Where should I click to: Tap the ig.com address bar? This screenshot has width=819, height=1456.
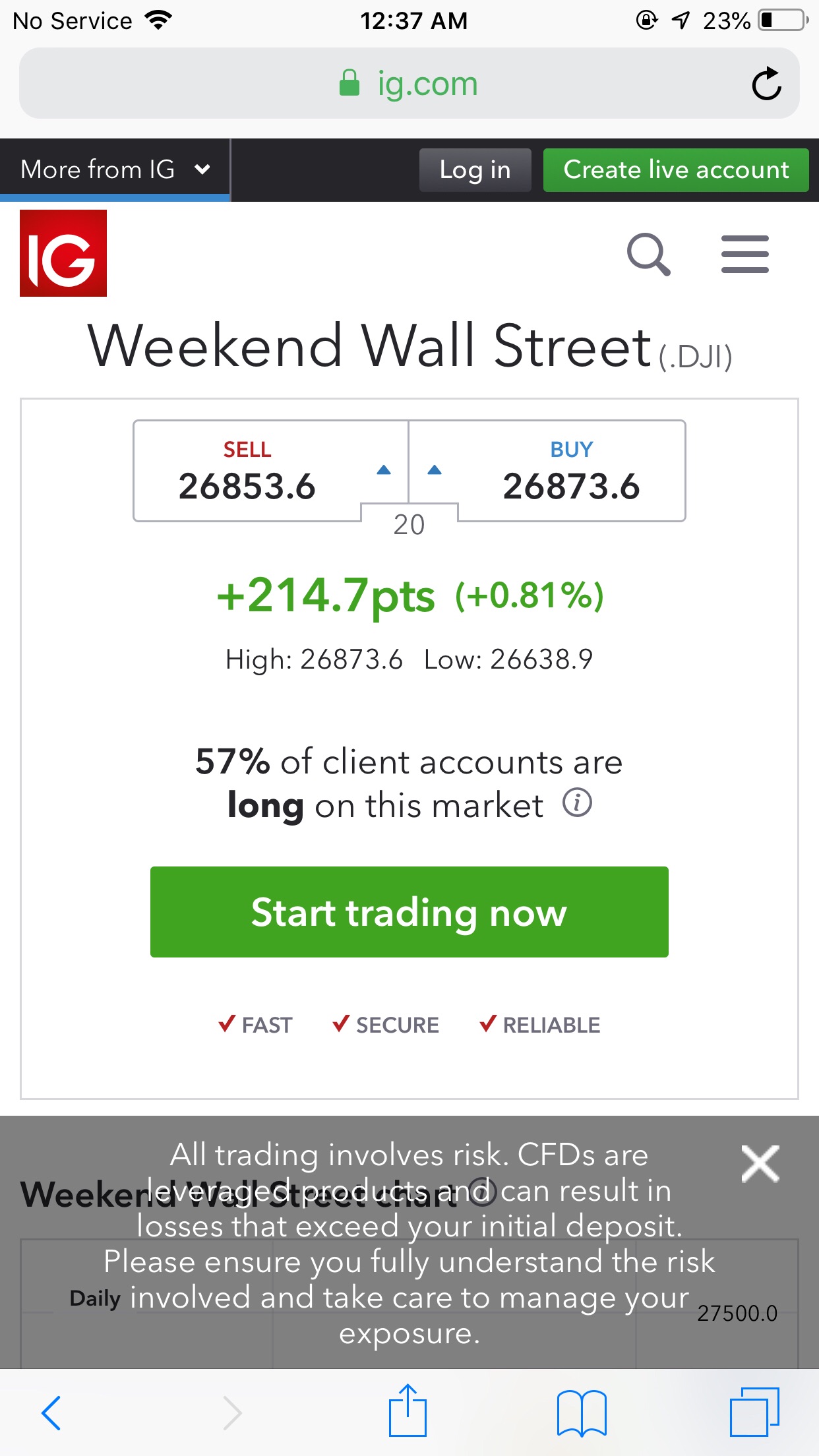(x=409, y=83)
